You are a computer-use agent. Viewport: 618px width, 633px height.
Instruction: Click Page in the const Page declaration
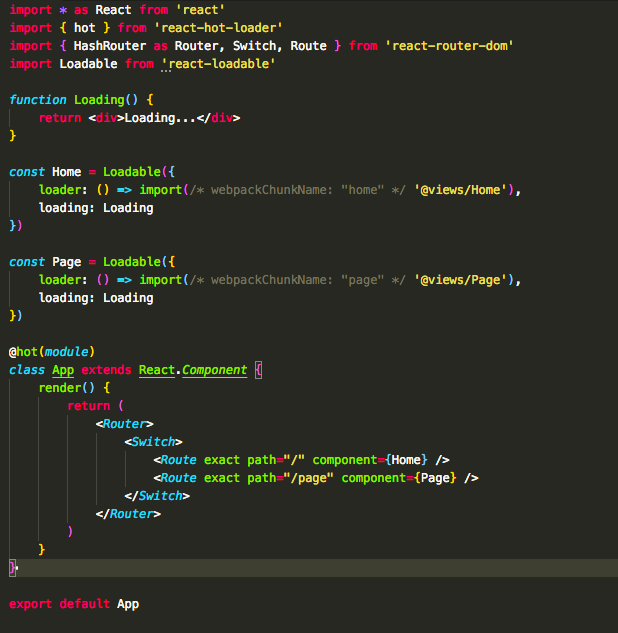point(67,262)
